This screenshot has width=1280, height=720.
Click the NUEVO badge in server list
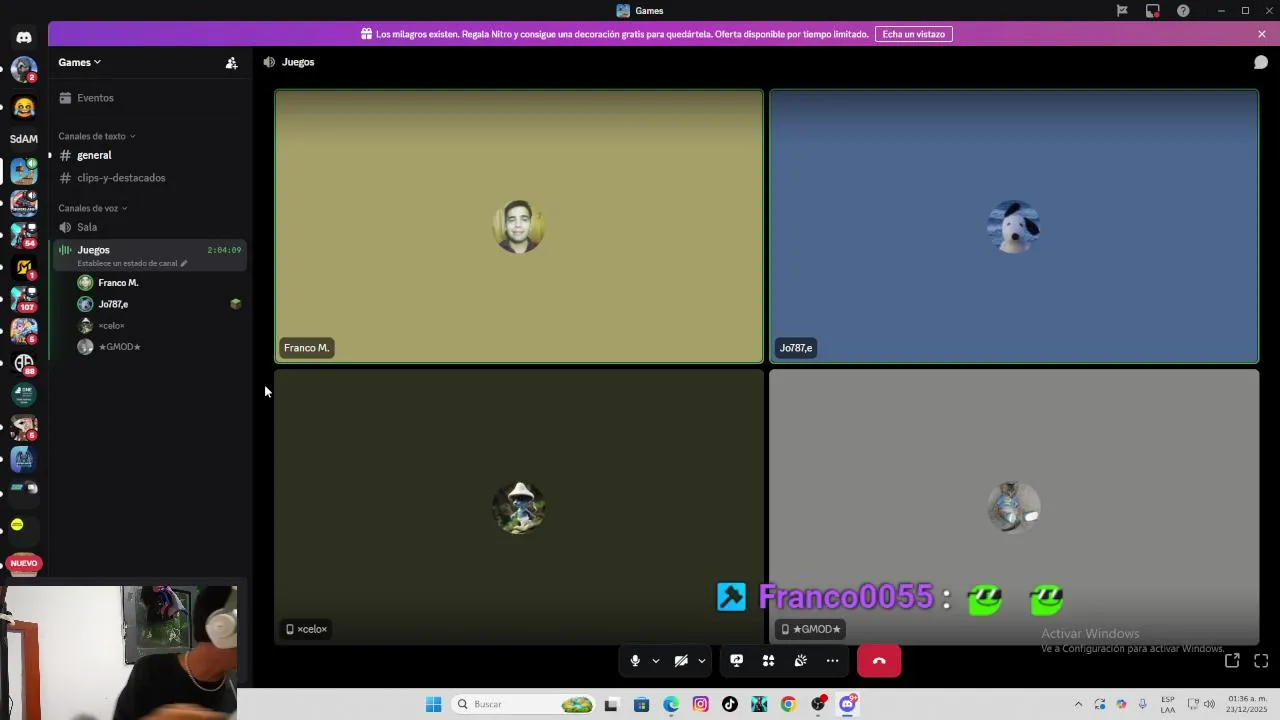24,563
